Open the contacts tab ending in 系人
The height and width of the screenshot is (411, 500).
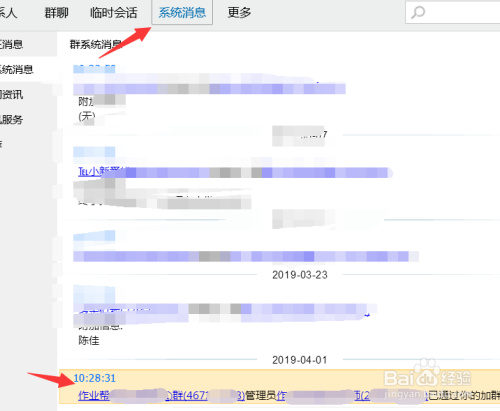click(x=8, y=13)
